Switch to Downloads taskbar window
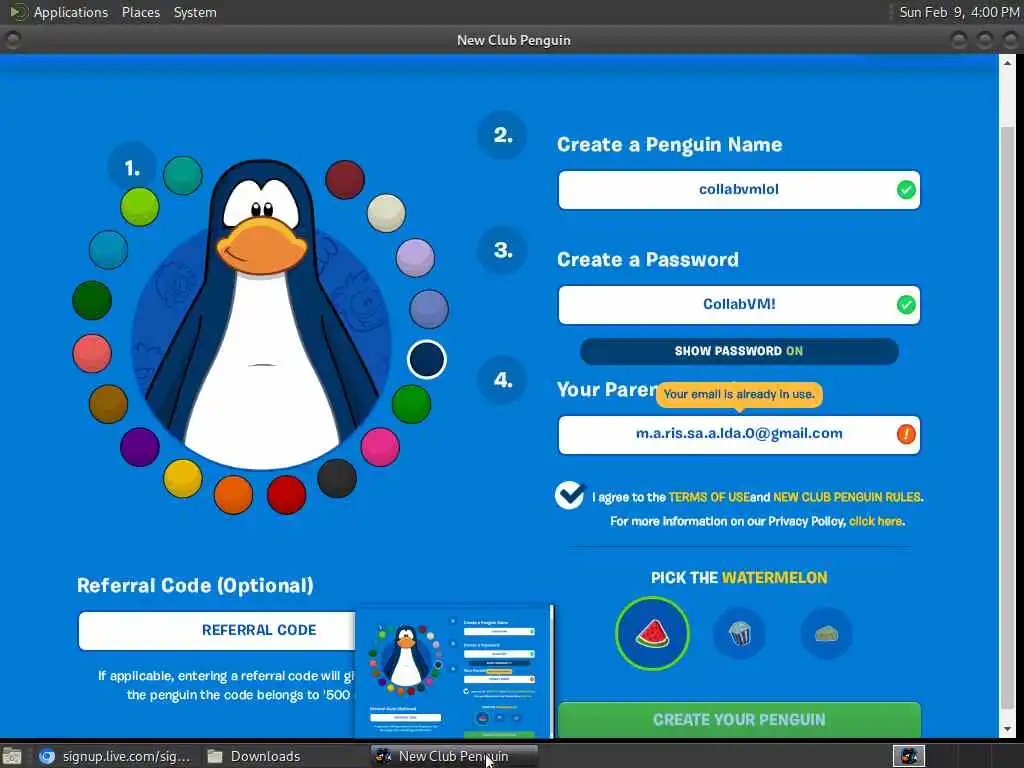The image size is (1024, 768). [x=253, y=756]
